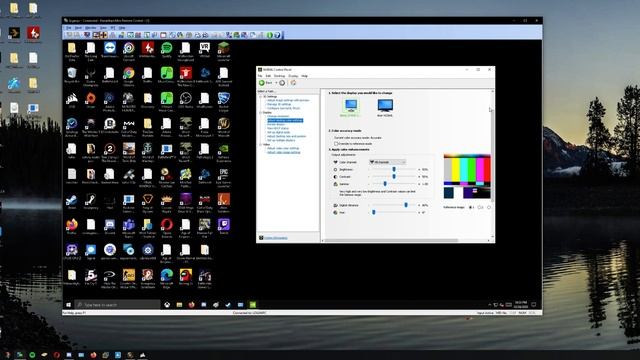Click the NVIDIA Control Panel home icon
The width and height of the screenshot is (640, 360).
(293, 83)
